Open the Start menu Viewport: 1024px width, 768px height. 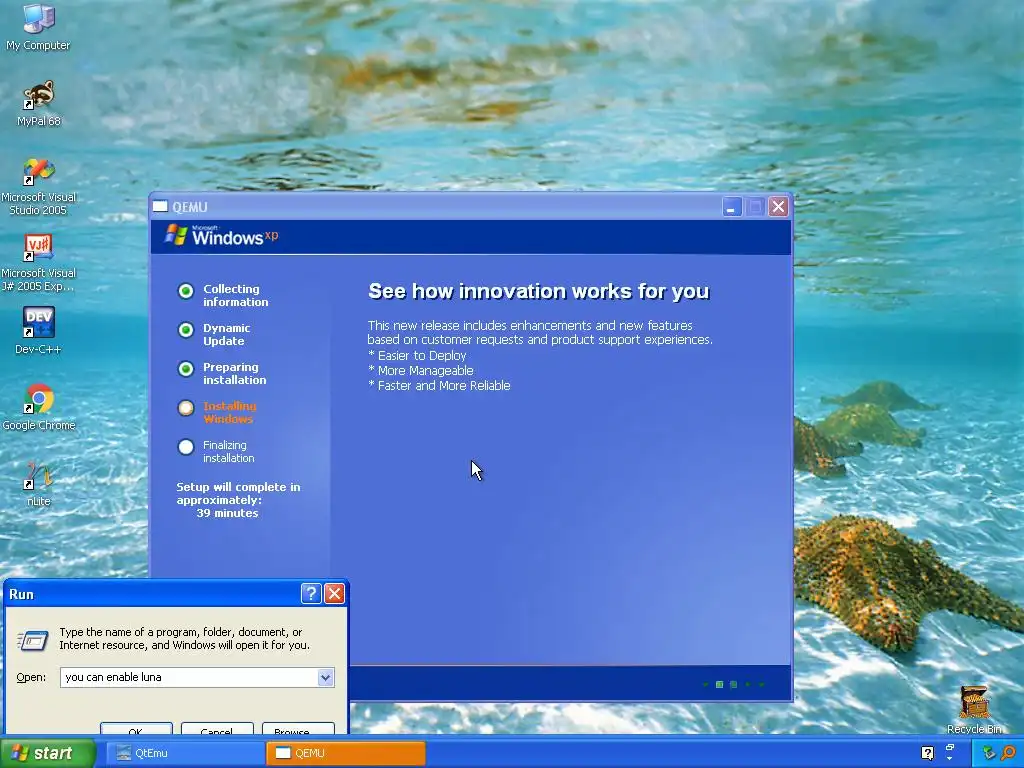47,753
